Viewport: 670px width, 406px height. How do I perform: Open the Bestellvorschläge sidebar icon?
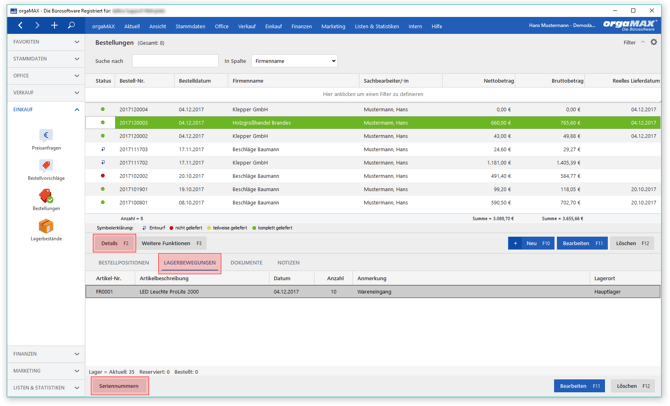click(x=46, y=166)
